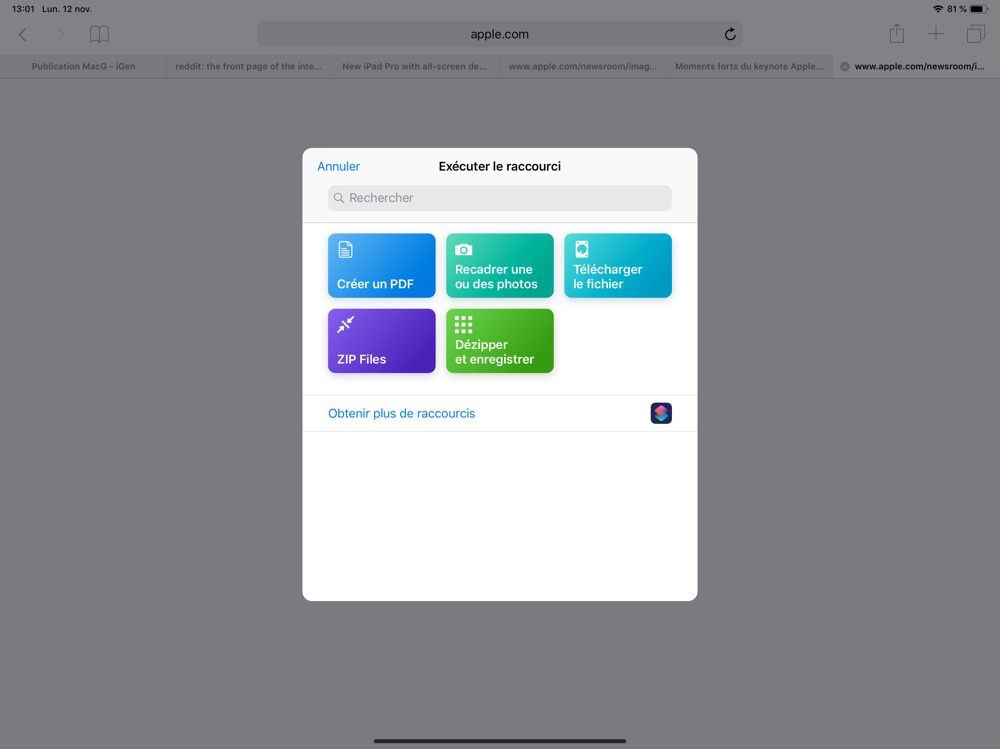This screenshot has width=1000, height=749.
Task: Open the Shortcuts app icon
Action: click(x=661, y=413)
